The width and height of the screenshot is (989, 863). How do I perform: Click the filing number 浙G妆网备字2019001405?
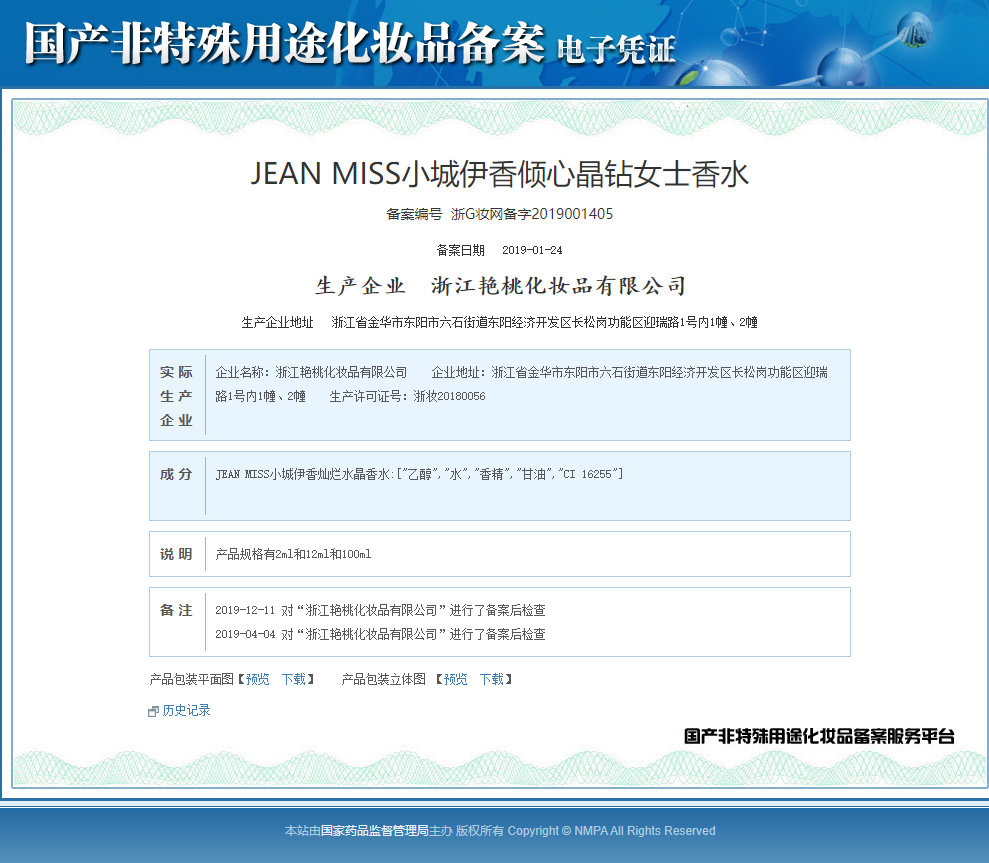coord(532,214)
